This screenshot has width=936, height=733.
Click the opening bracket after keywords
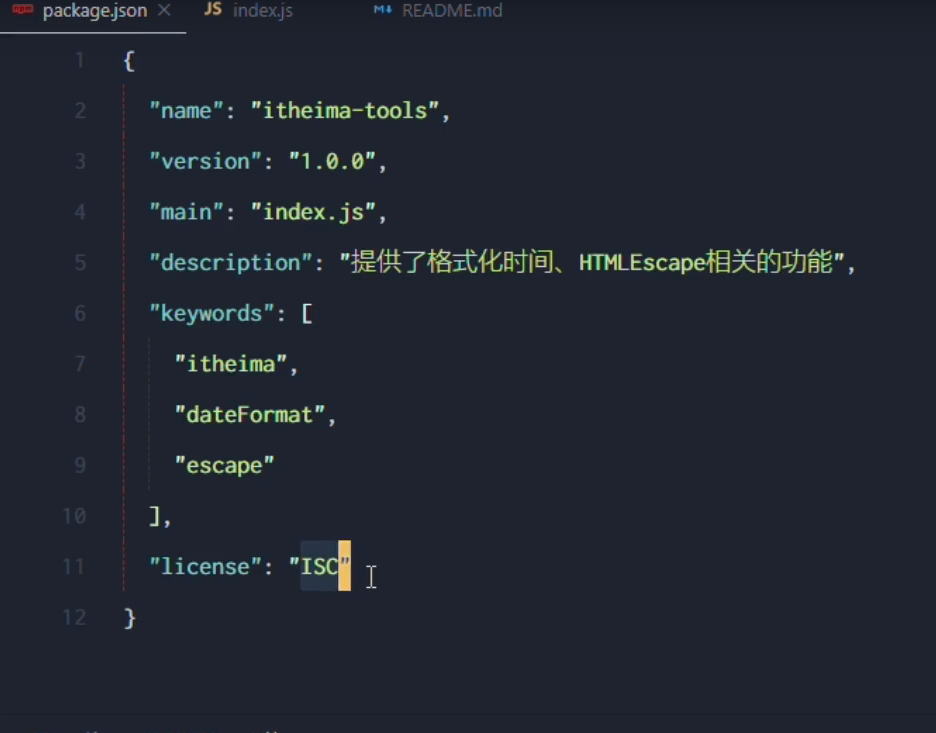click(306, 313)
